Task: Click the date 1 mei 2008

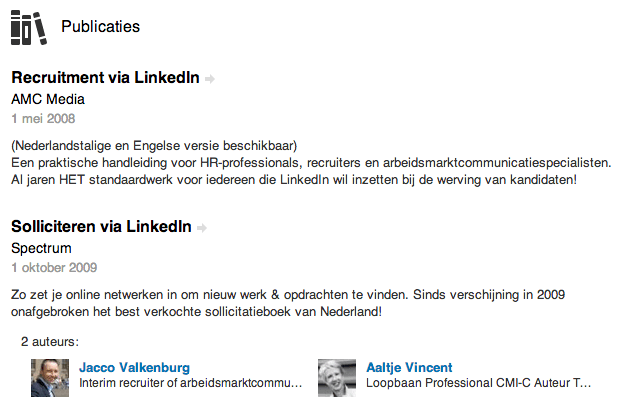Action: tap(43, 119)
